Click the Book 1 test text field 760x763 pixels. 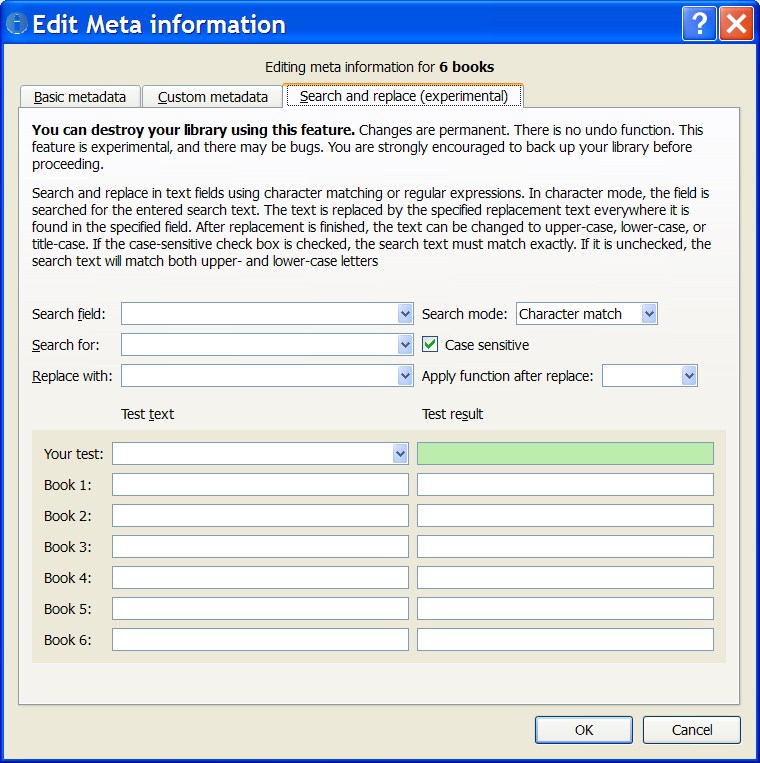tap(260, 485)
